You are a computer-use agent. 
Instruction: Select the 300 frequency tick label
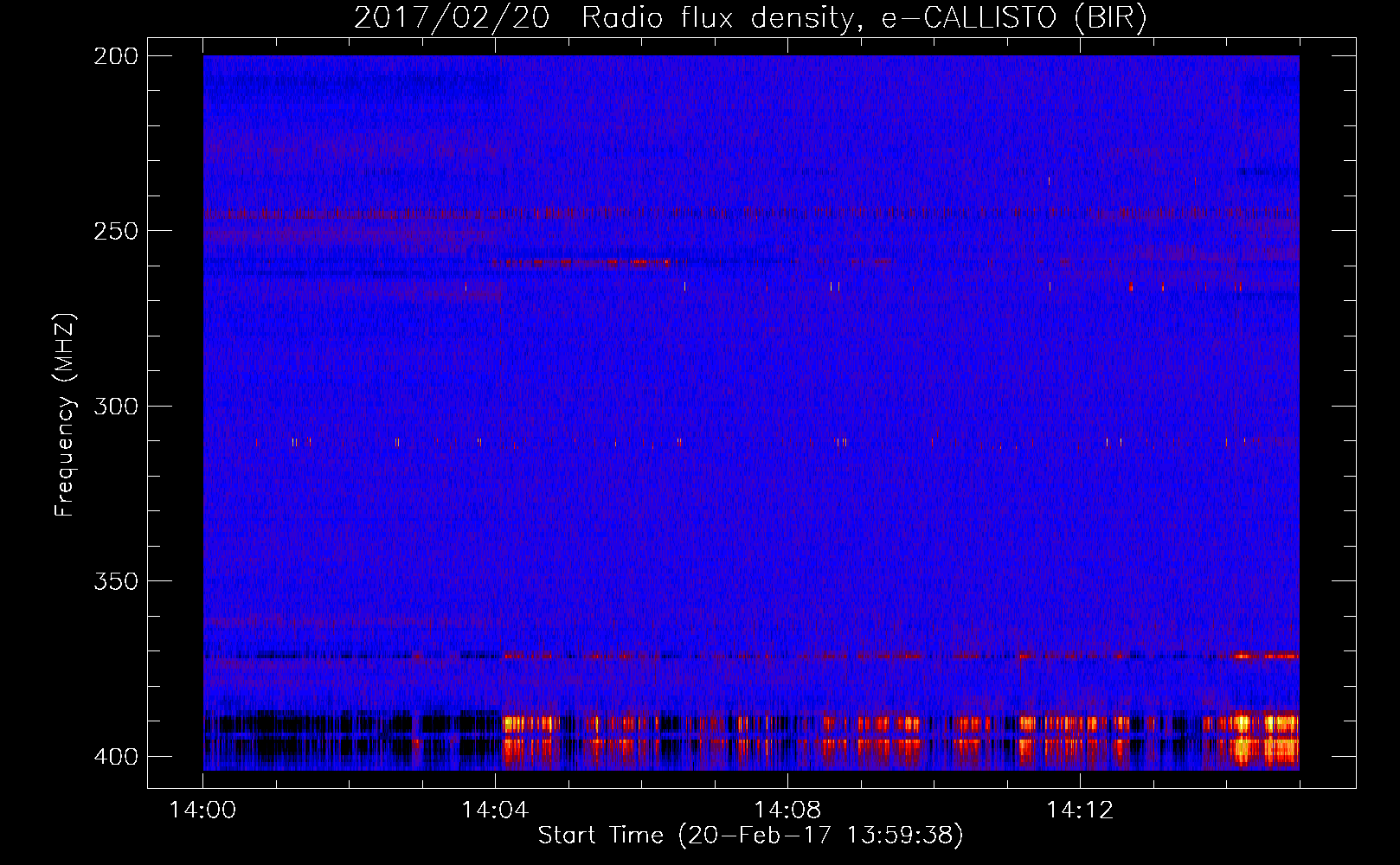pyautogui.click(x=116, y=406)
